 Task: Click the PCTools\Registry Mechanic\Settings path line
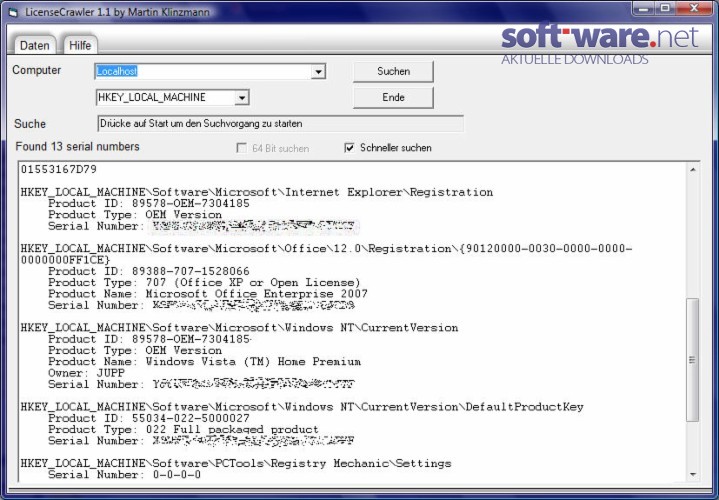tap(236, 463)
